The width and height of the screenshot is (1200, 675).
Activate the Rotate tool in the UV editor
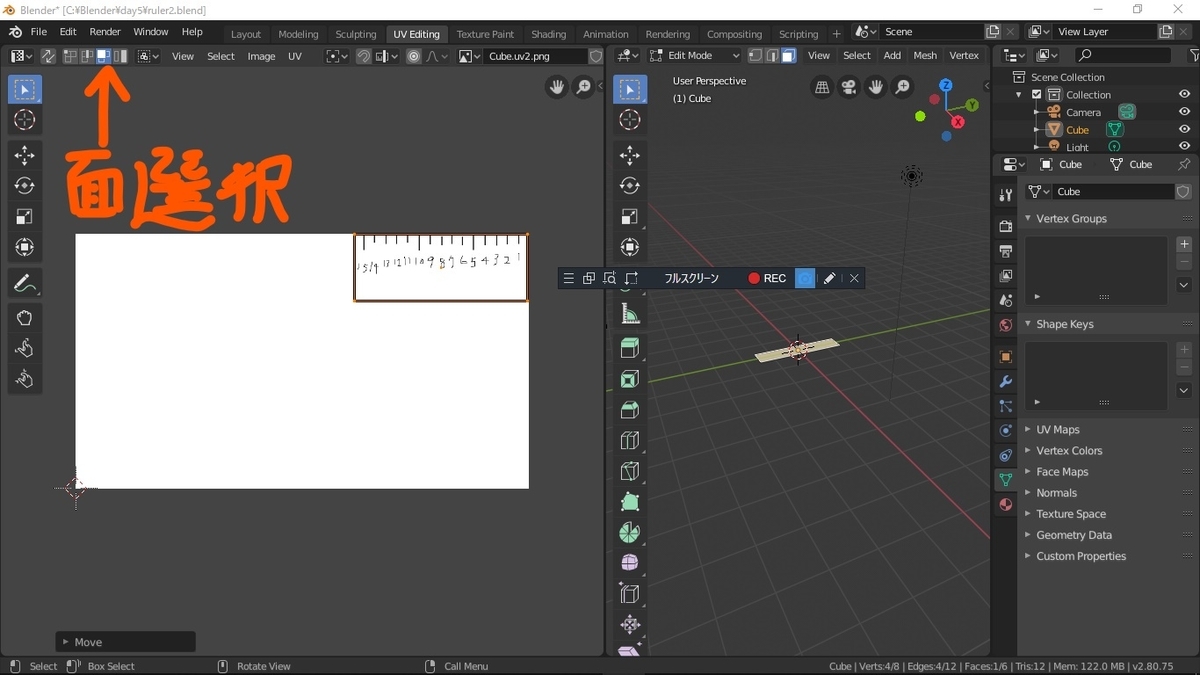pos(25,186)
